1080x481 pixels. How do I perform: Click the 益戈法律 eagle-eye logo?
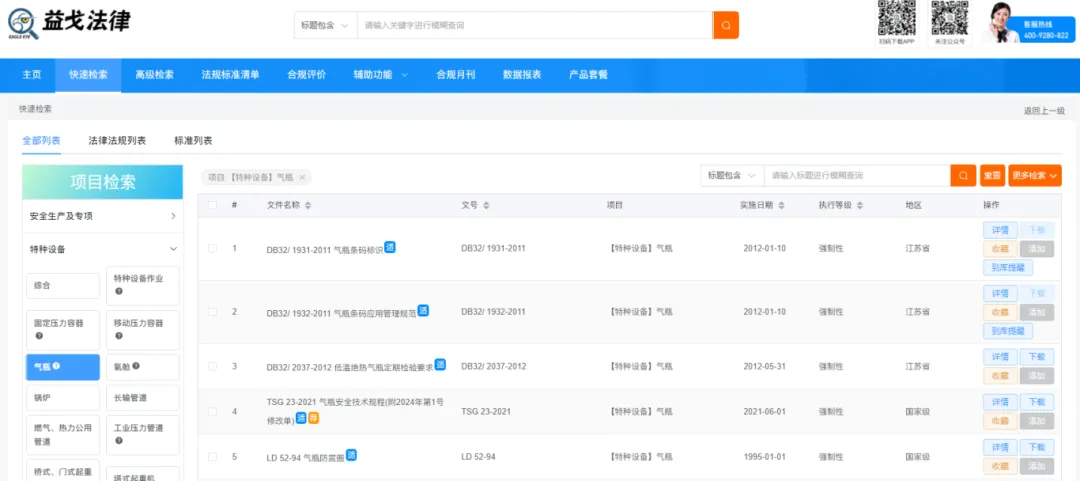pos(69,24)
